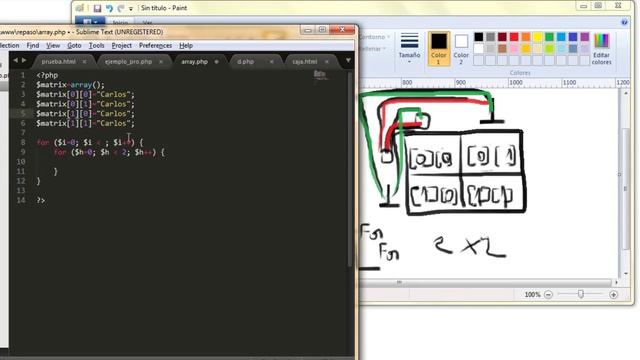
Task: Open the Preferences menu in Sublime Text
Action: pos(156,46)
